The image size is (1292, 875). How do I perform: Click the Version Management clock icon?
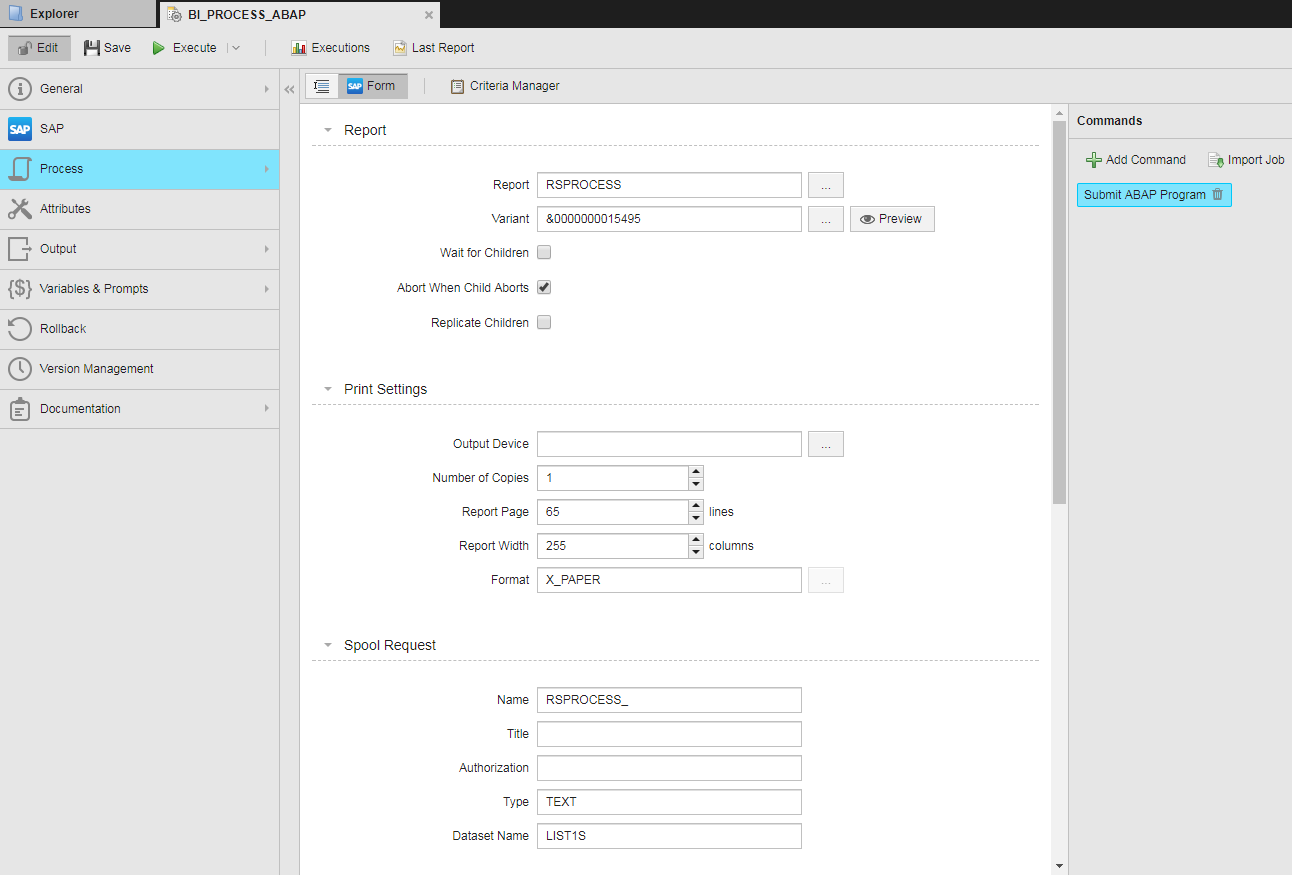[x=20, y=369]
